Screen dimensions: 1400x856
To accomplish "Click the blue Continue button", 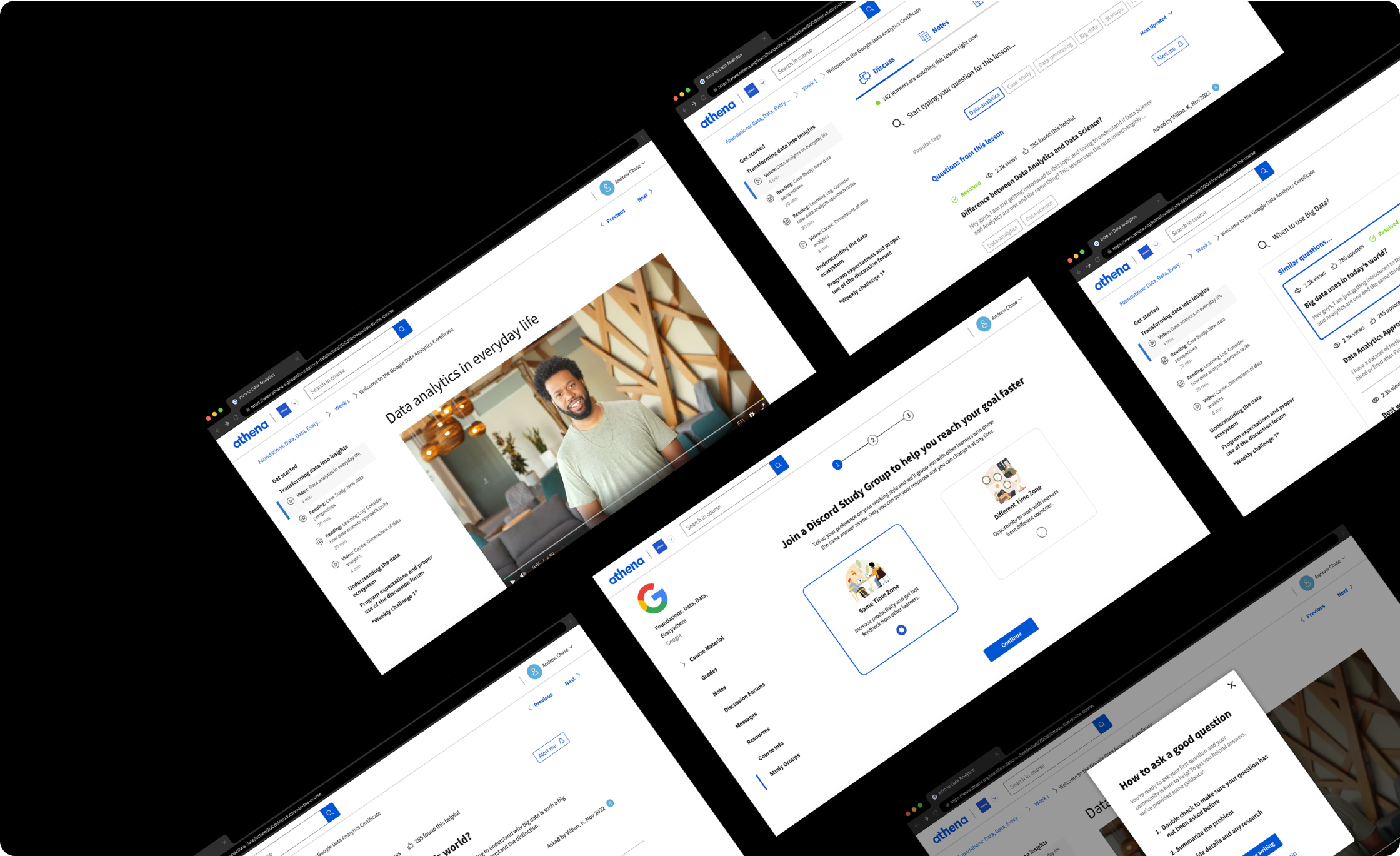I will (1011, 639).
